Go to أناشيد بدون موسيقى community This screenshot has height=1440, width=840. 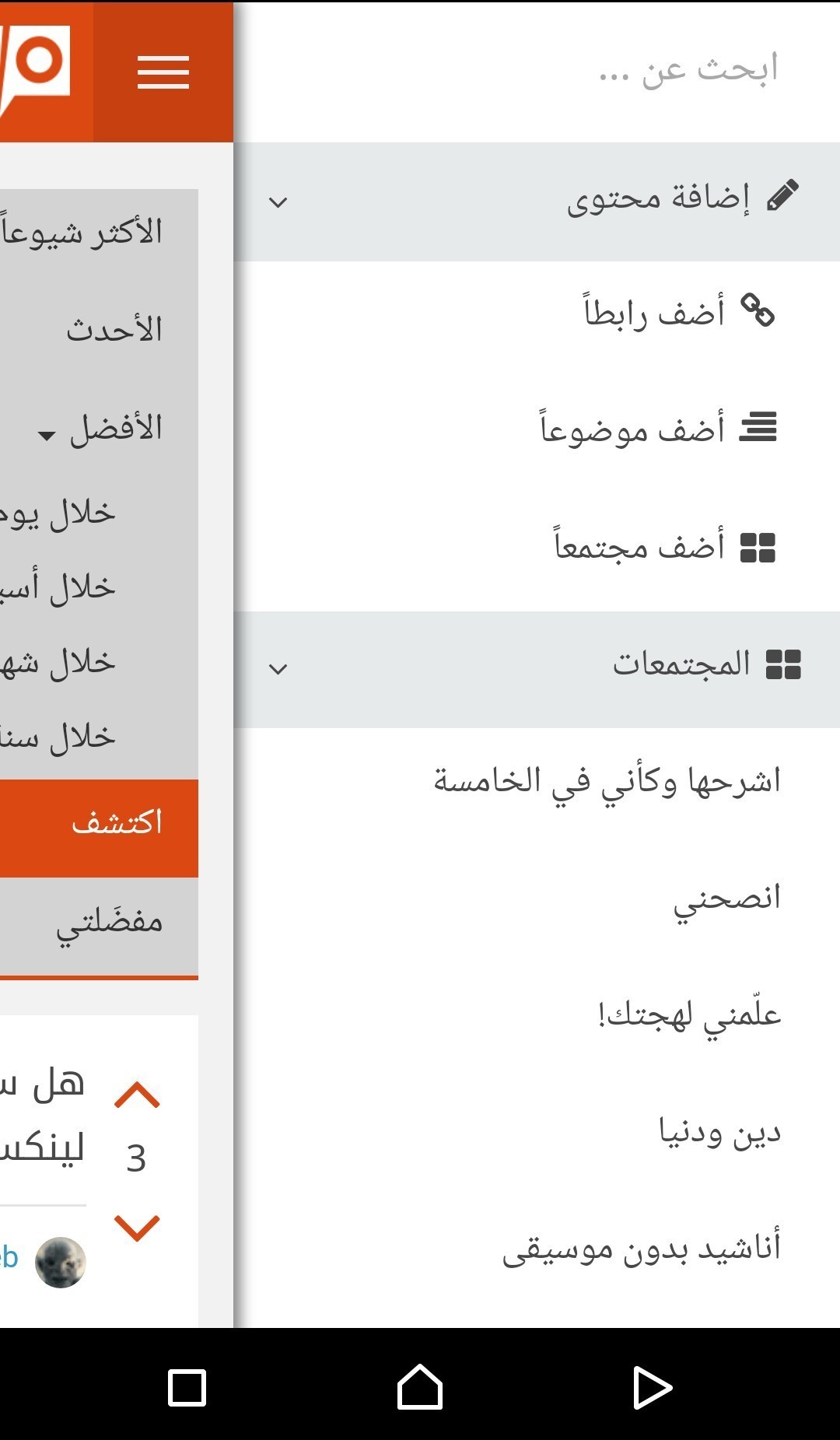641,1247
